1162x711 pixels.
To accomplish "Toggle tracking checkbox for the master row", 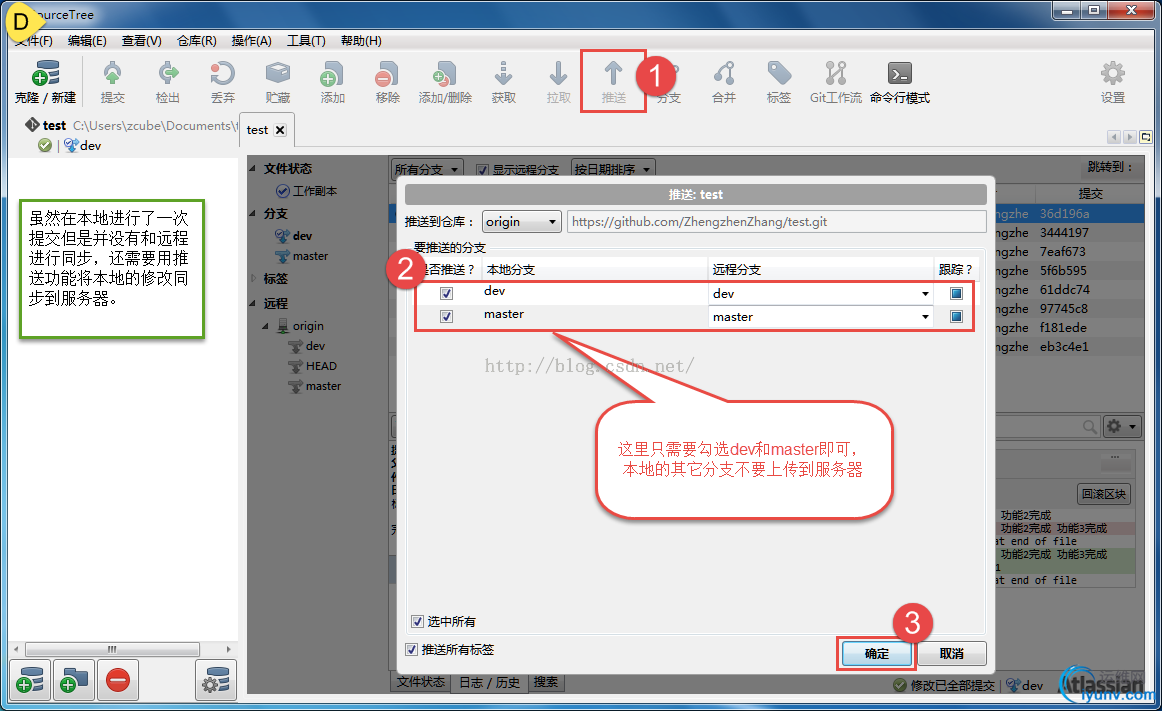I will [x=956, y=317].
